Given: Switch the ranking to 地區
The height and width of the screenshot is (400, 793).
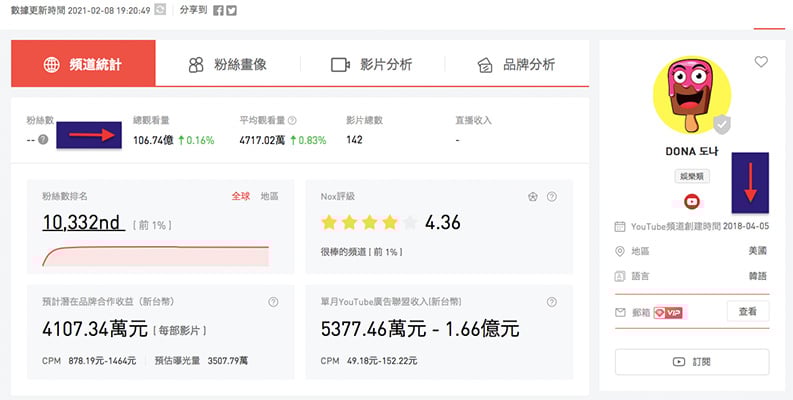Looking at the screenshot, I should coord(270,196).
